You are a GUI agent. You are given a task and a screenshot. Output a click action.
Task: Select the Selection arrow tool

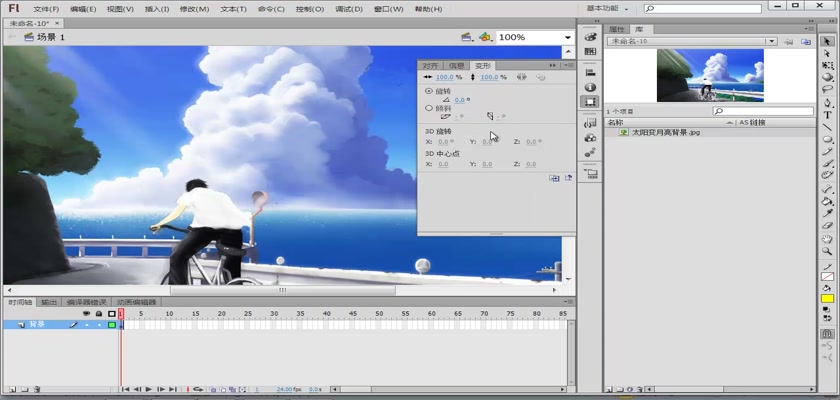coord(827,41)
